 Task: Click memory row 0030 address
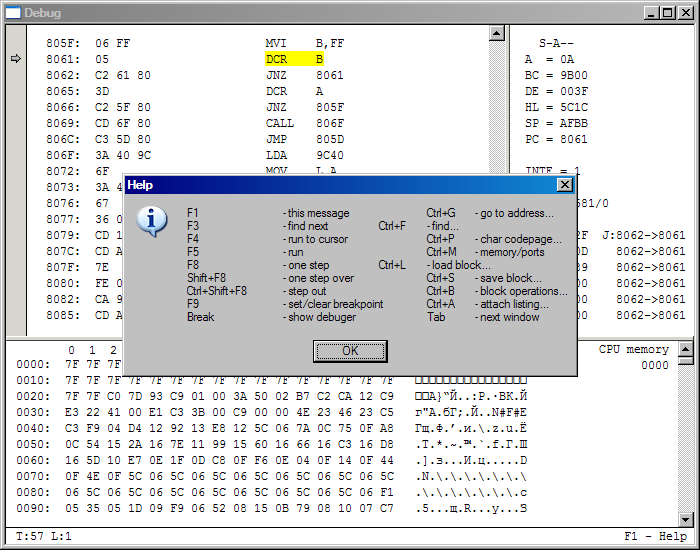(x=33, y=412)
